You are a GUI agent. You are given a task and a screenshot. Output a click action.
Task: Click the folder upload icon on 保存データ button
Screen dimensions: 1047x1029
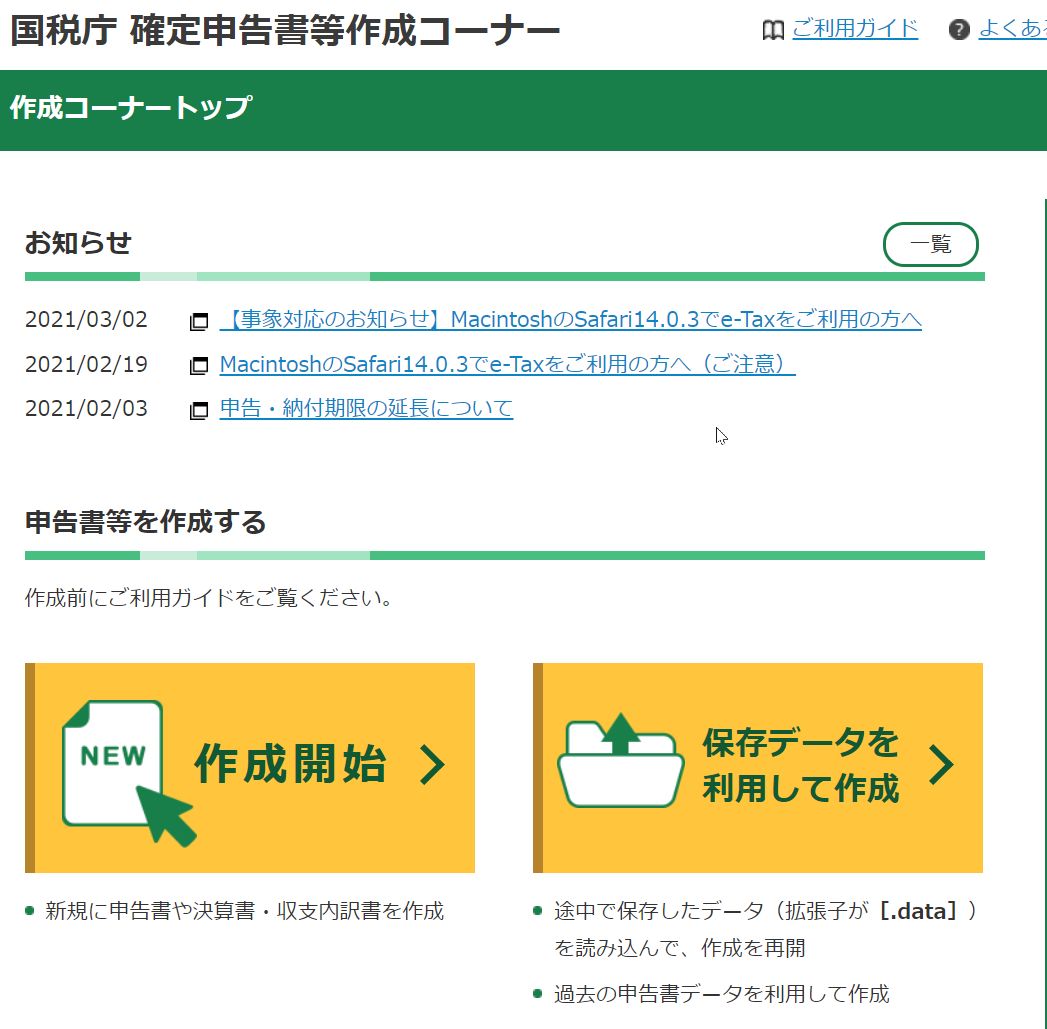(x=621, y=761)
